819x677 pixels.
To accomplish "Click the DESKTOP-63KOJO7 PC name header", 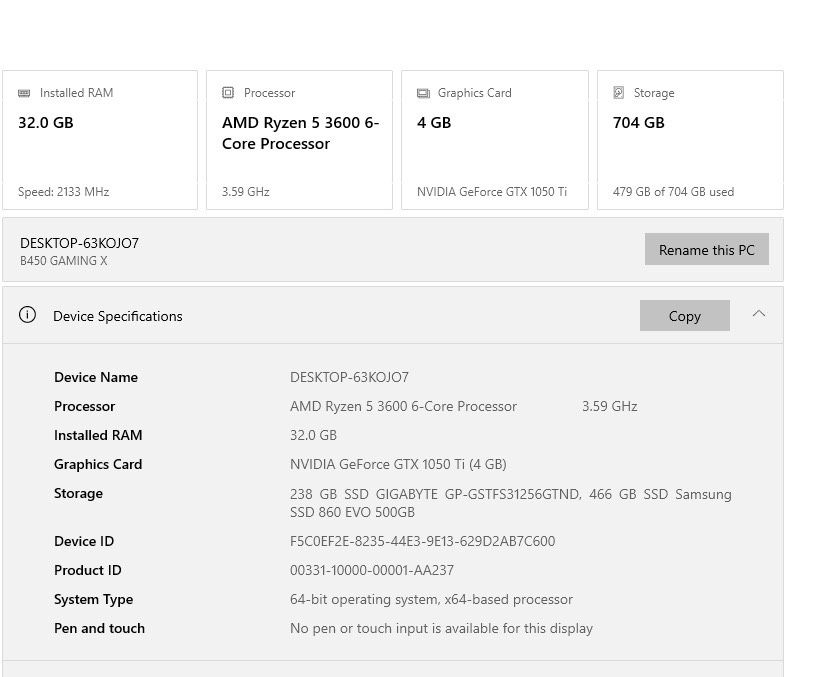I will click(80, 243).
